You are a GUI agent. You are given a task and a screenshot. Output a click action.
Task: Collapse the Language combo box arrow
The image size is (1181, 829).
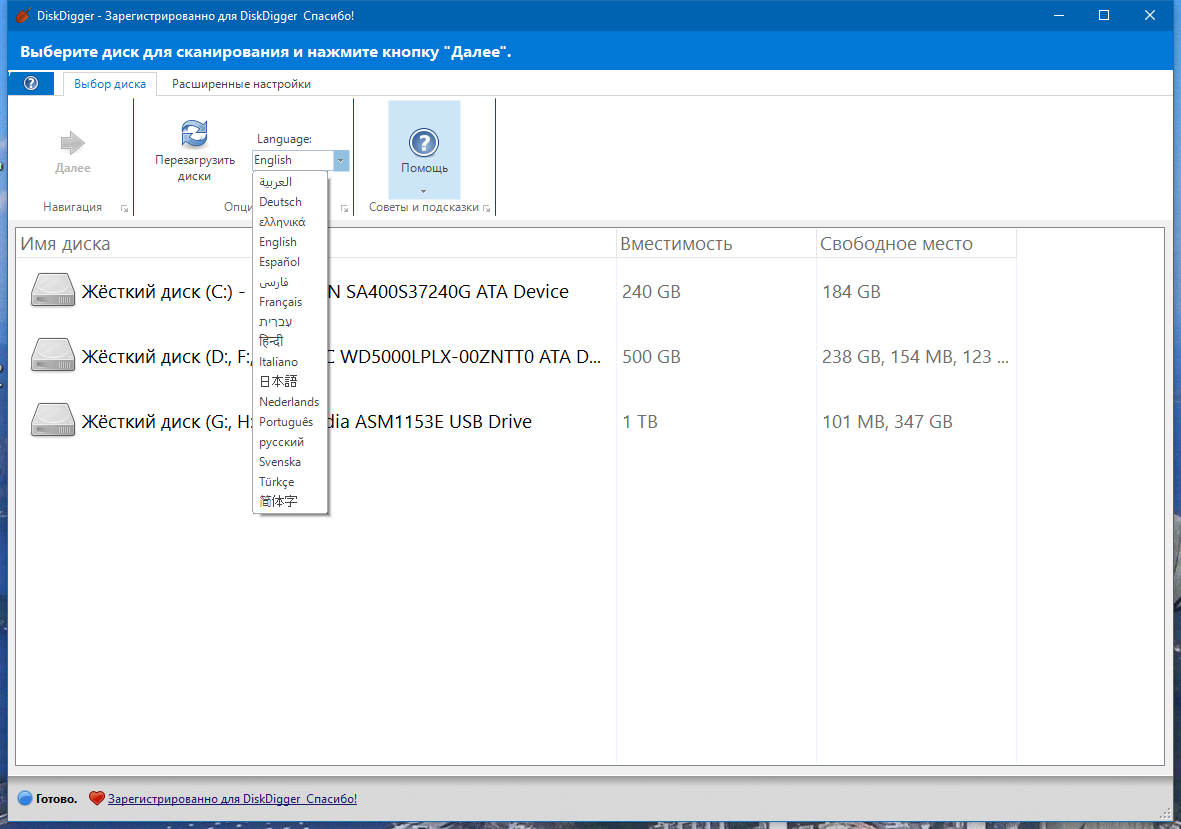[341, 160]
